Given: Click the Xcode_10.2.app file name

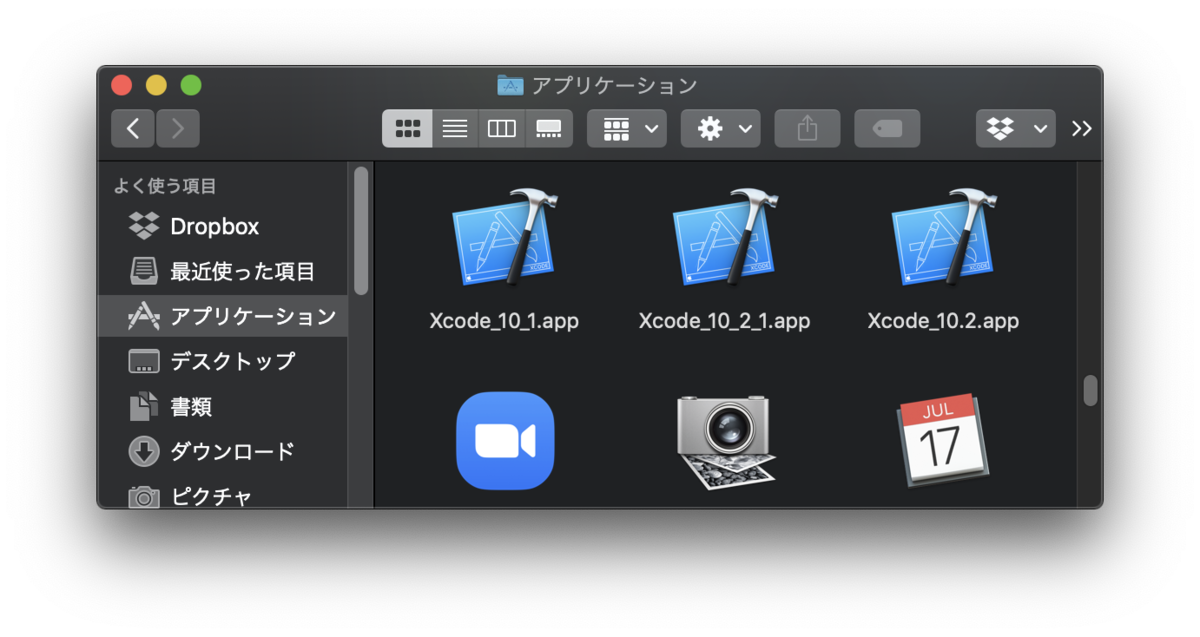Looking at the screenshot, I should pyautogui.click(x=943, y=321).
